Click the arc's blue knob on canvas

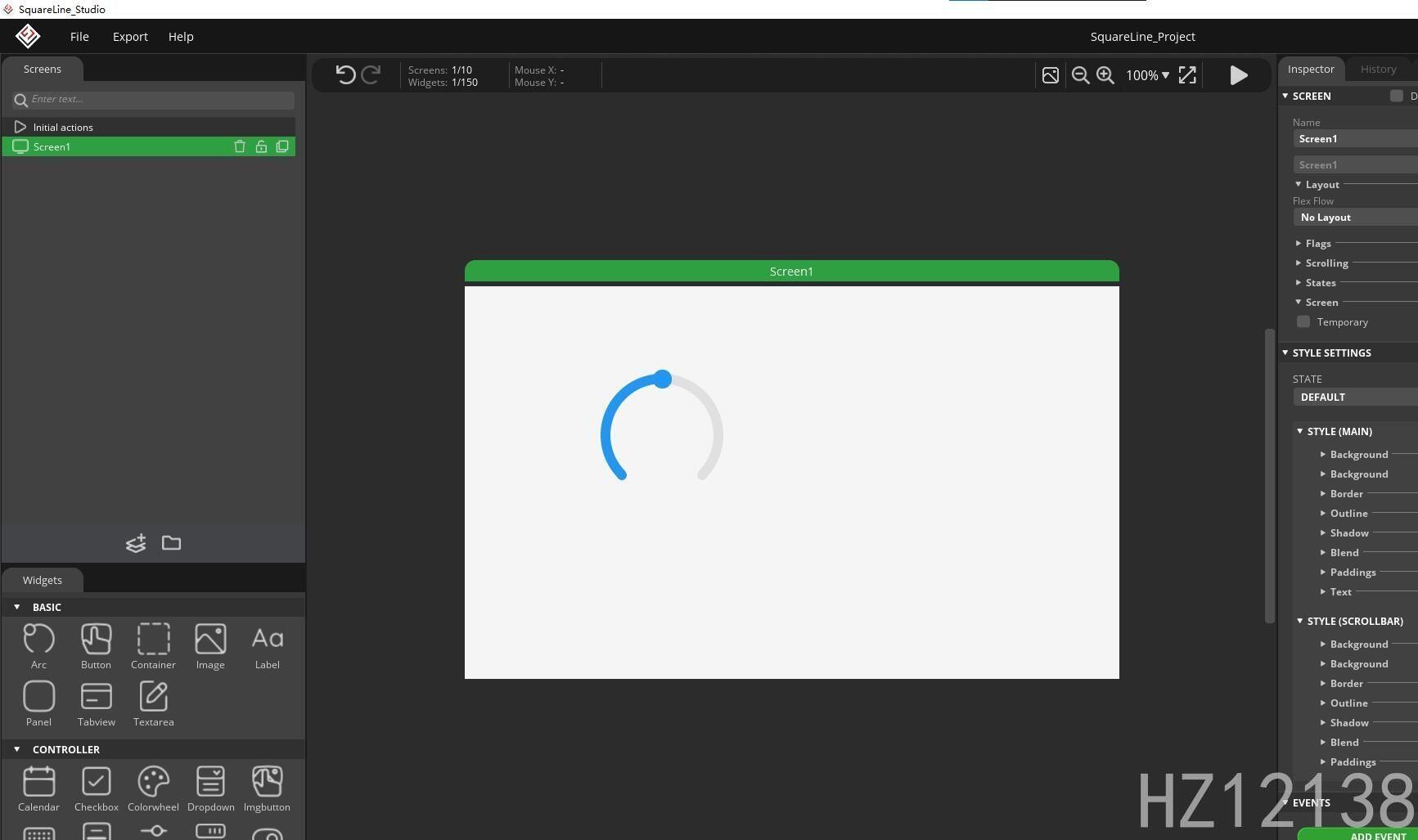coord(663,379)
